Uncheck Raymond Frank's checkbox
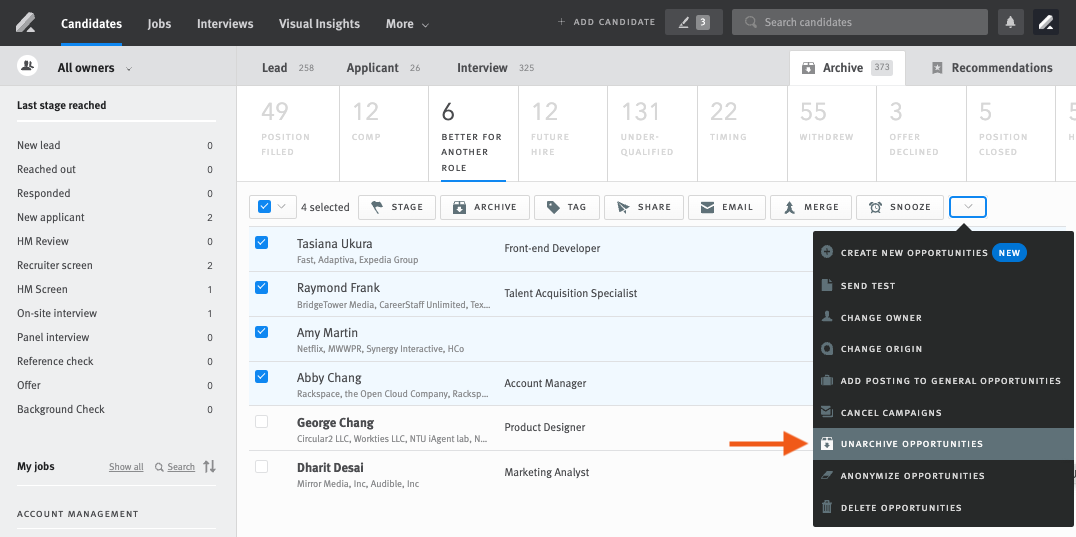Image resolution: width=1076 pixels, height=537 pixels. coord(261,287)
